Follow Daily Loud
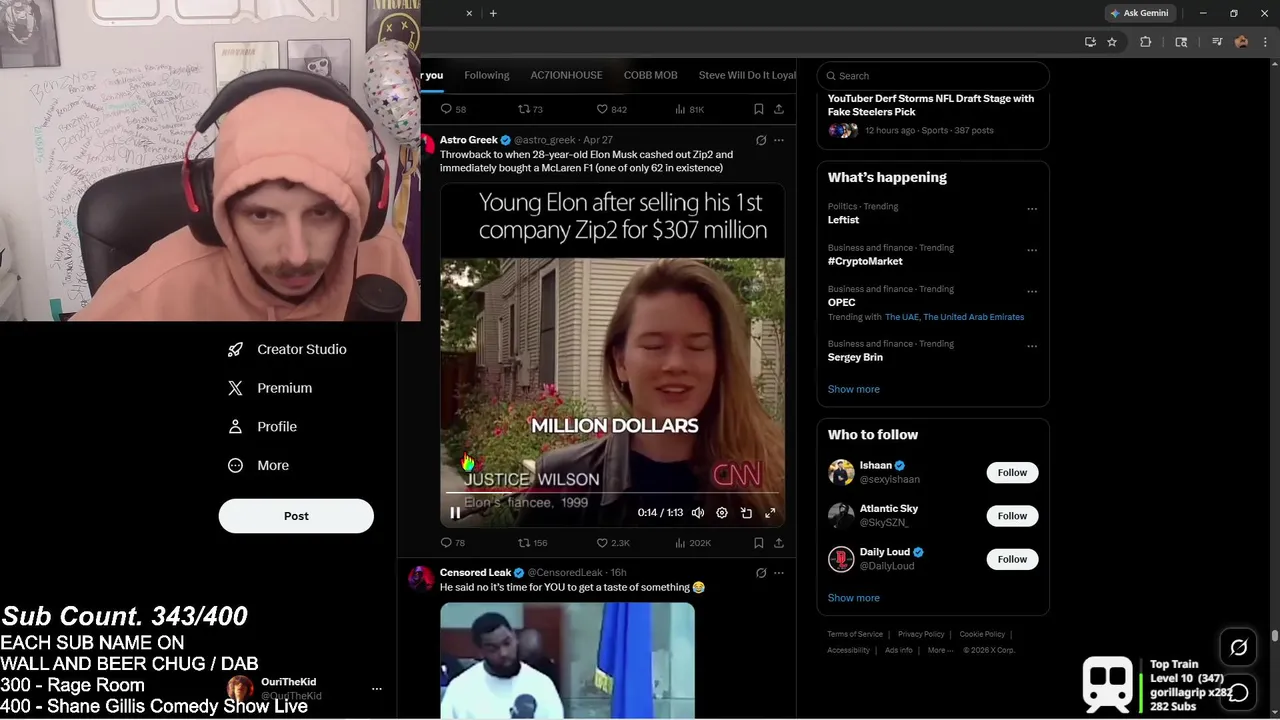Viewport: 1280px width, 720px height. coord(1012,559)
